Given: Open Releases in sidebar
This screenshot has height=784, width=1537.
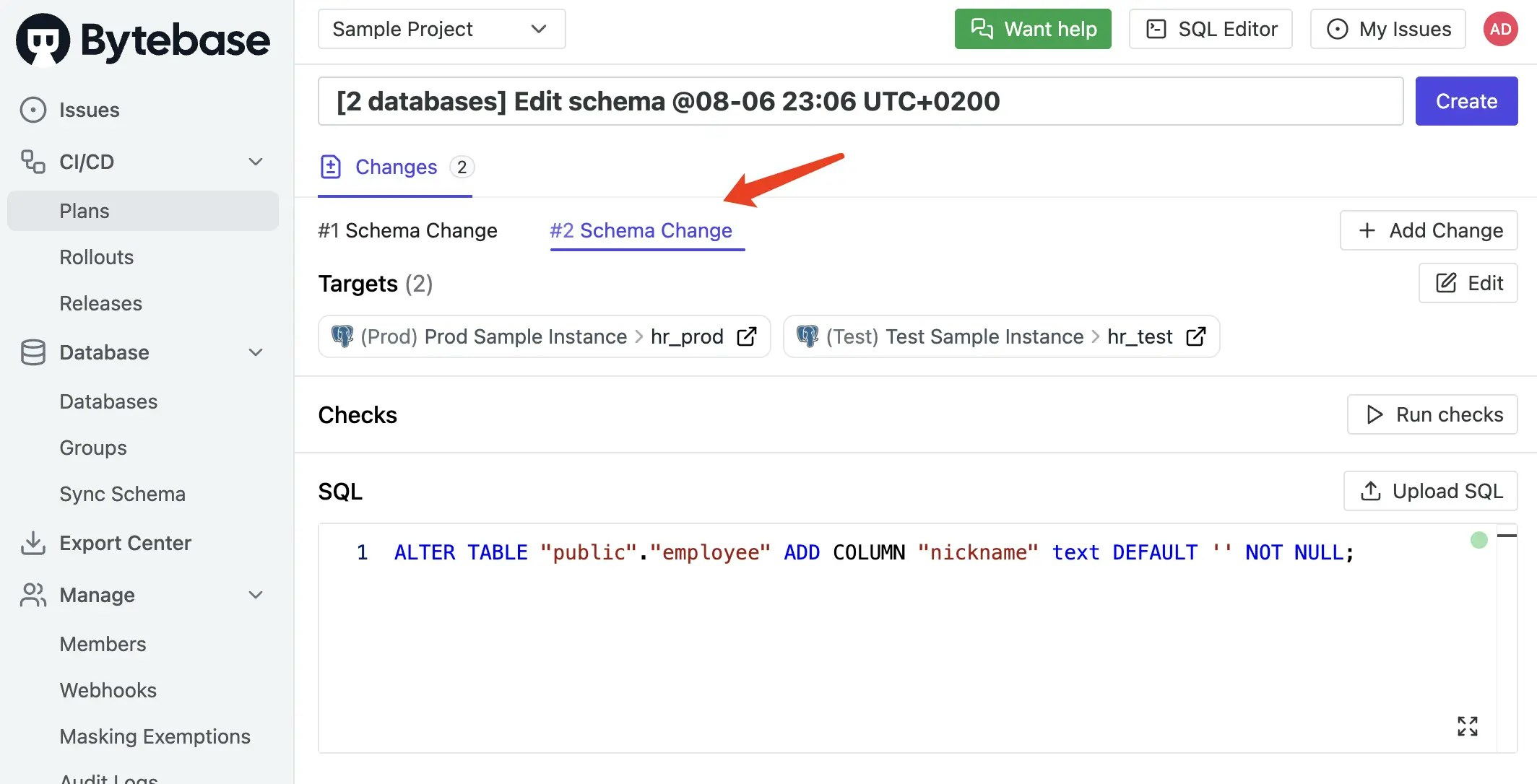Looking at the screenshot, I should (101, 303).
